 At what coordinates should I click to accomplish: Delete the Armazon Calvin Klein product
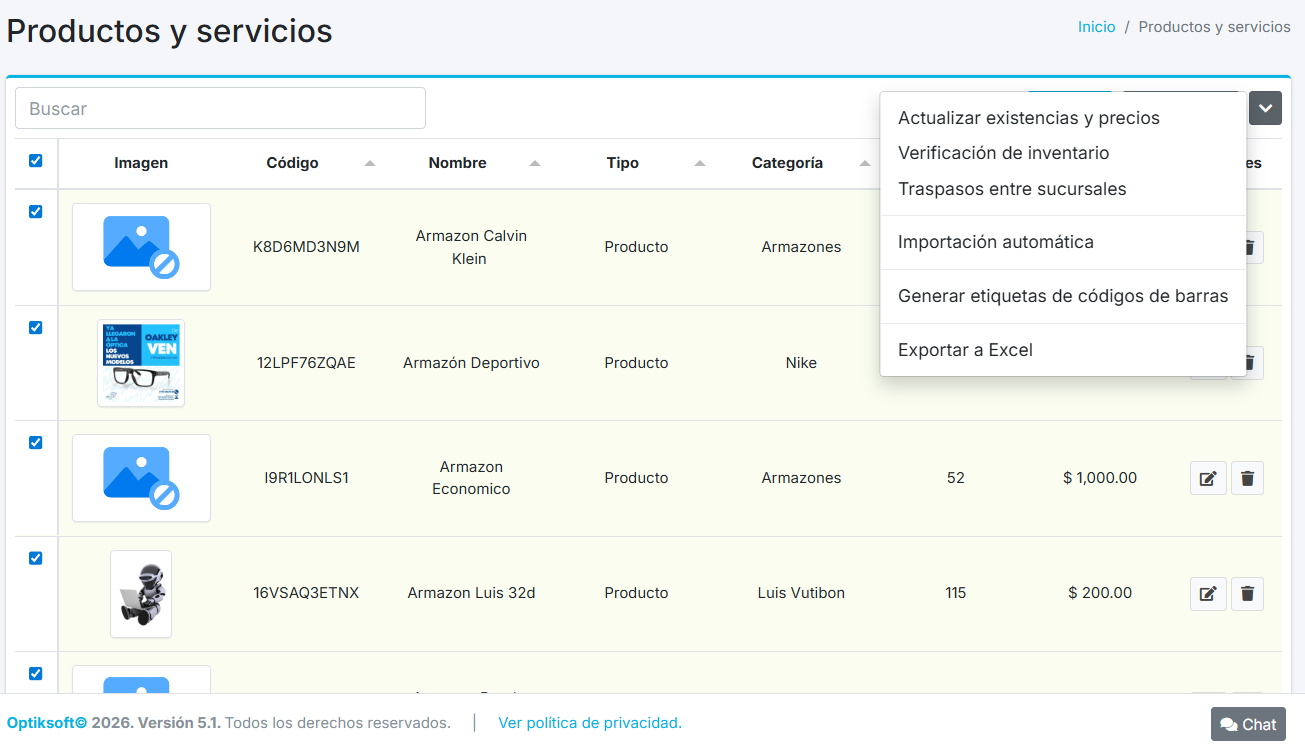pos(1248,248)
